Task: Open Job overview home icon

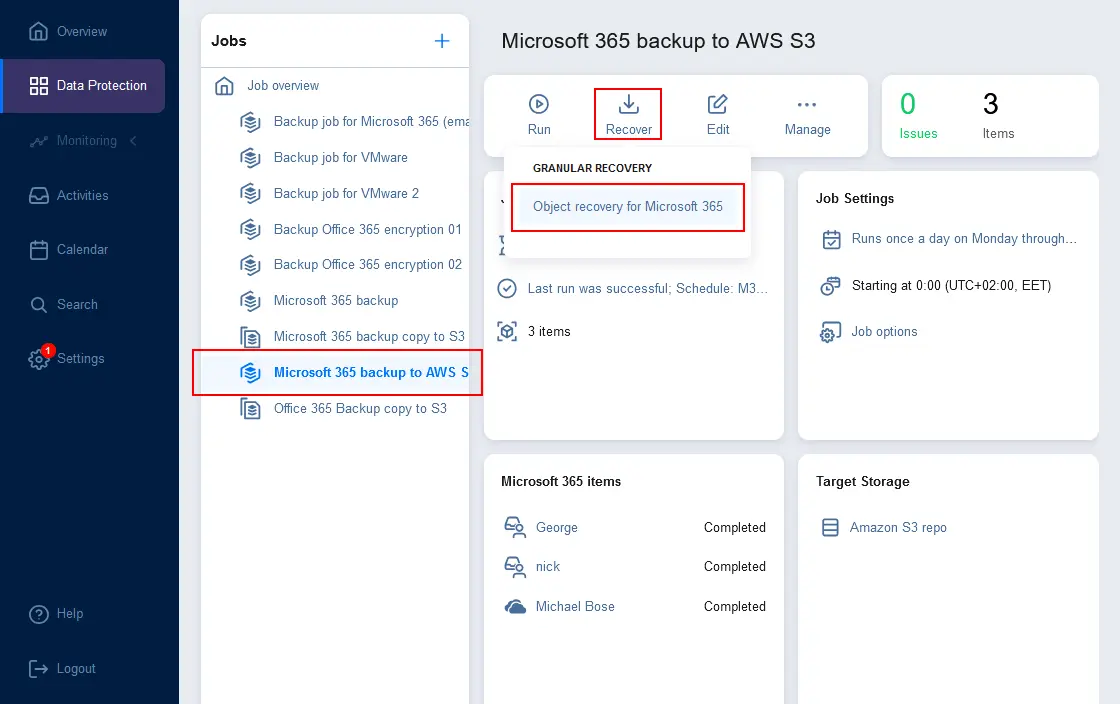Action: 224,86
